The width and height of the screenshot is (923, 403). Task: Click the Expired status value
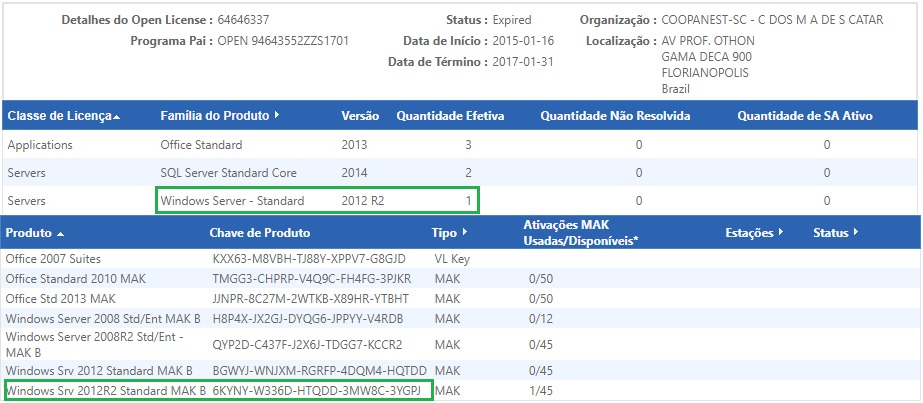click(x=512, y=20)
